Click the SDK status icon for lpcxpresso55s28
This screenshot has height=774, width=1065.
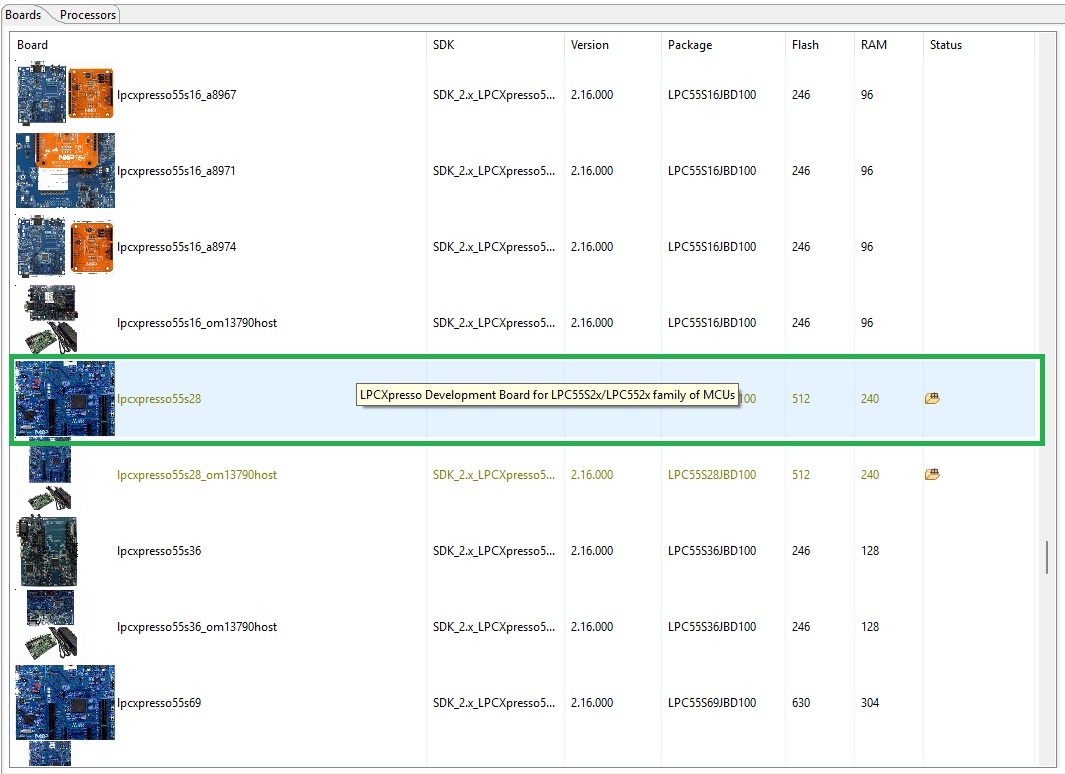click(932, 398)
